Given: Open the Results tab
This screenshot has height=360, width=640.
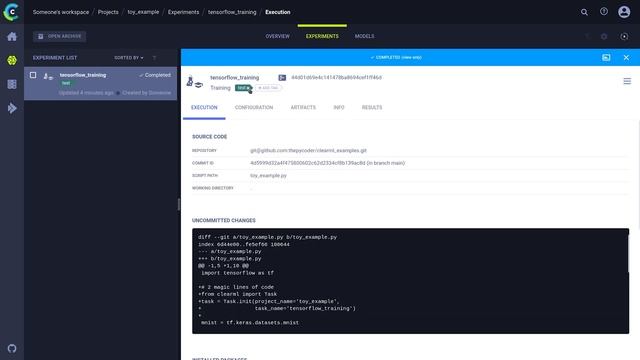Looking at the screenshot, I should [372, 107].
